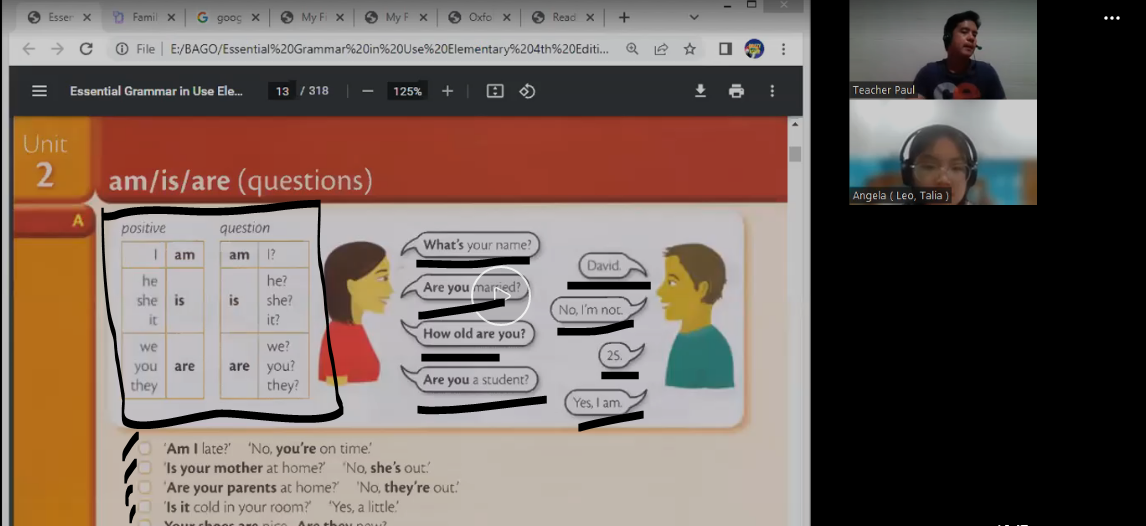Click the sentence 'Am I late?'
This screenshot has height=526, width=1146.
coord(197,449)
